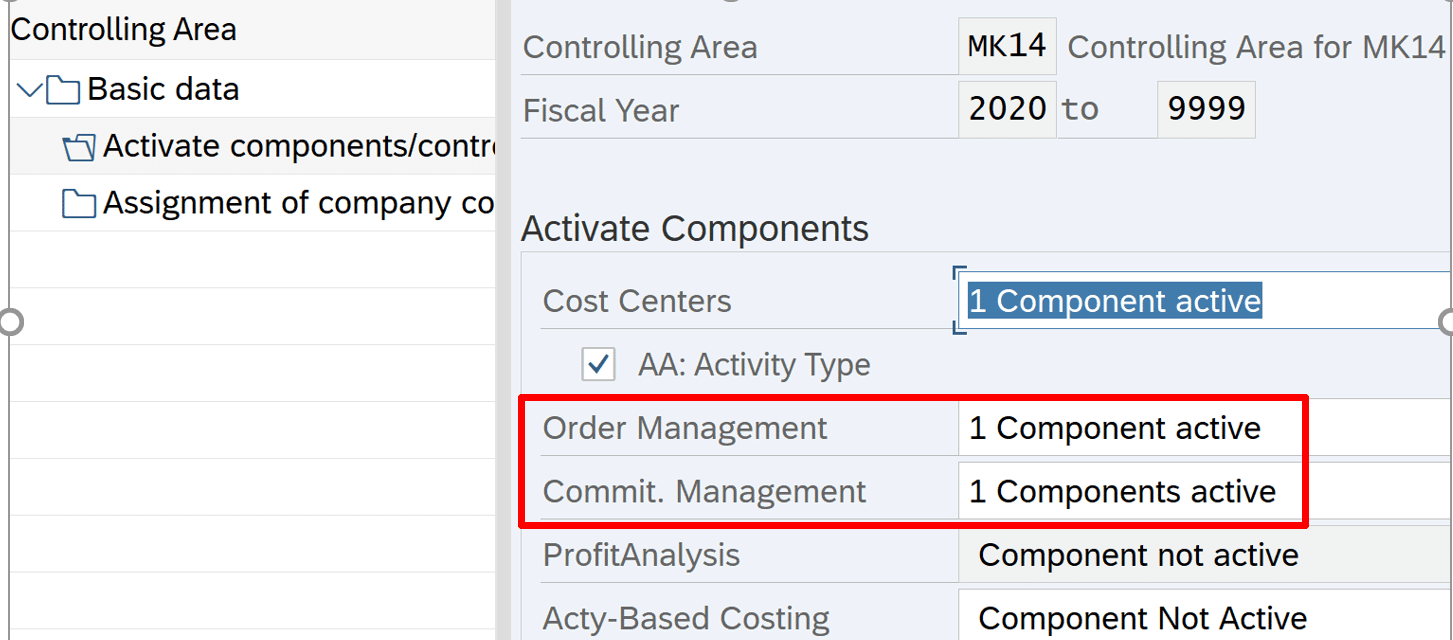
Task: Click the vertical splitter between tree and details
Action: coord(503,320)
